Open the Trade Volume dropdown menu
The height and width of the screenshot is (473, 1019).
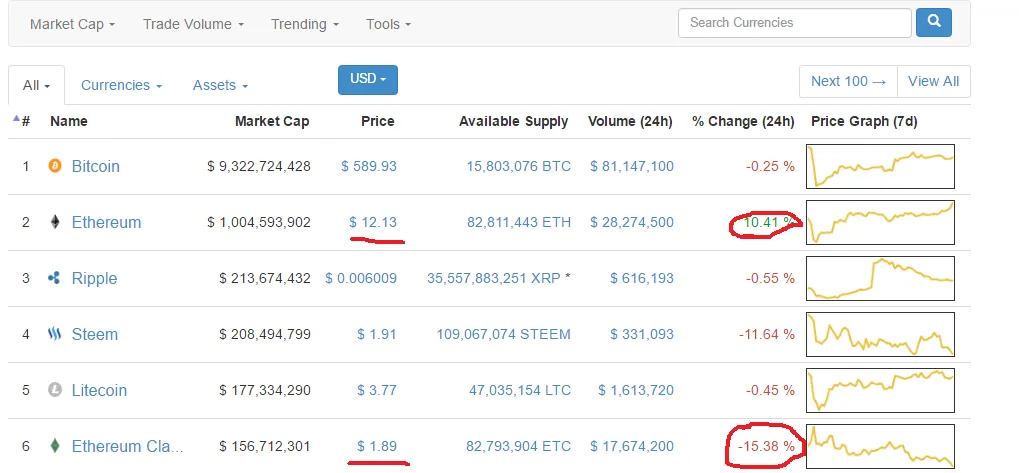tap(193, 24)
